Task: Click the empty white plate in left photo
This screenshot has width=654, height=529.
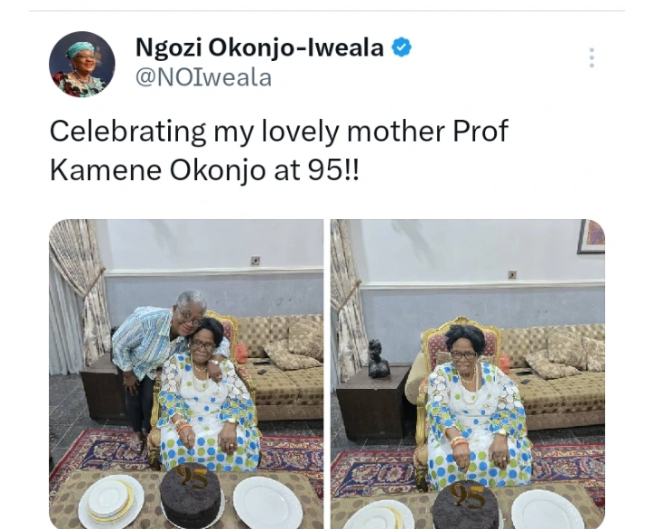Action: pos(268,502)
